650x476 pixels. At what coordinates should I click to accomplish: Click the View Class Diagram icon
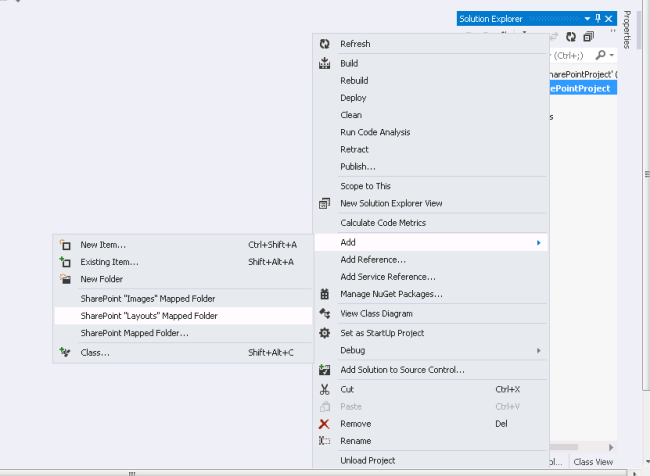tap(325, 313)
